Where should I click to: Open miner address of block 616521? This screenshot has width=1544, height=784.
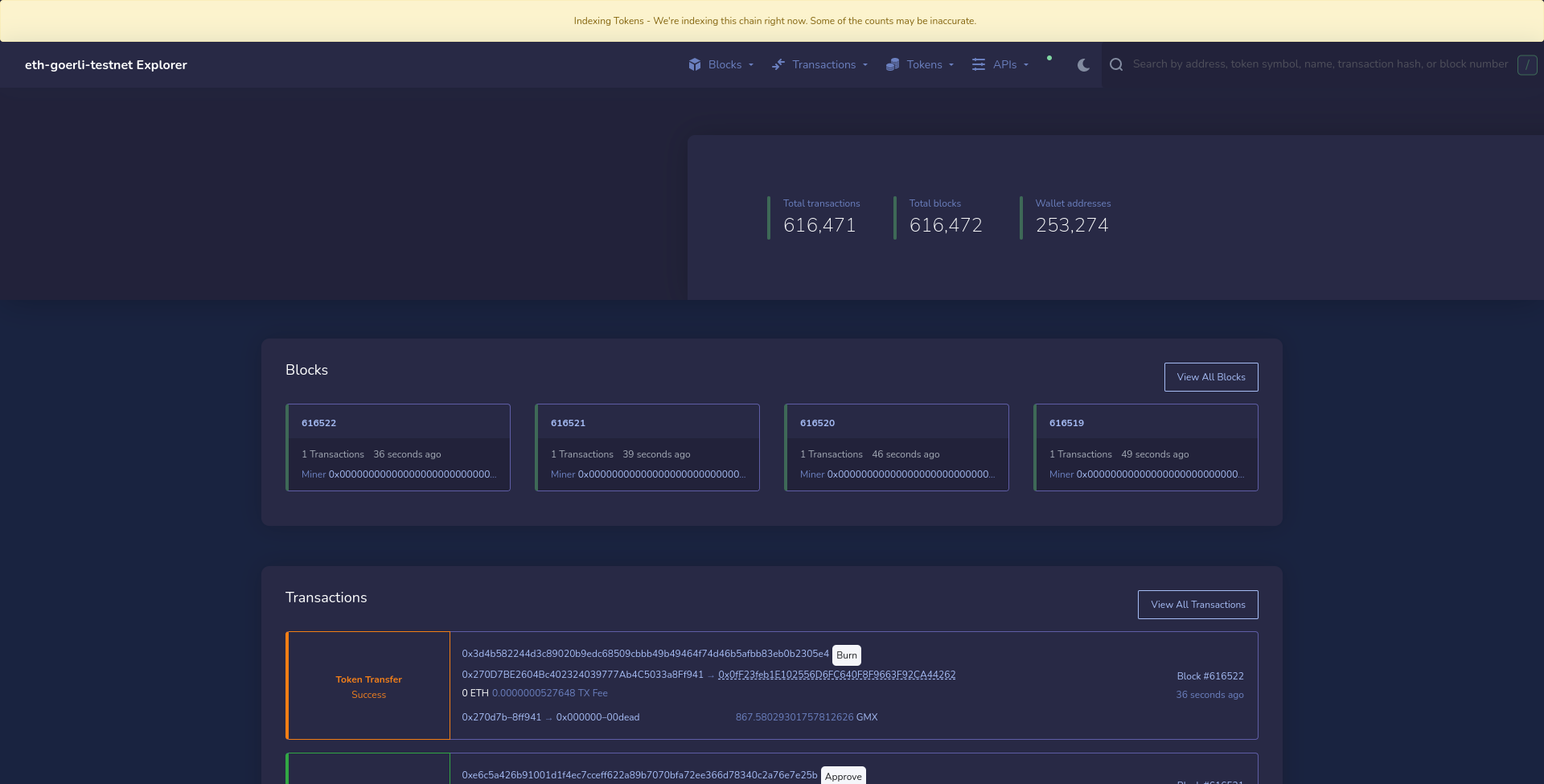coord(662,474)
